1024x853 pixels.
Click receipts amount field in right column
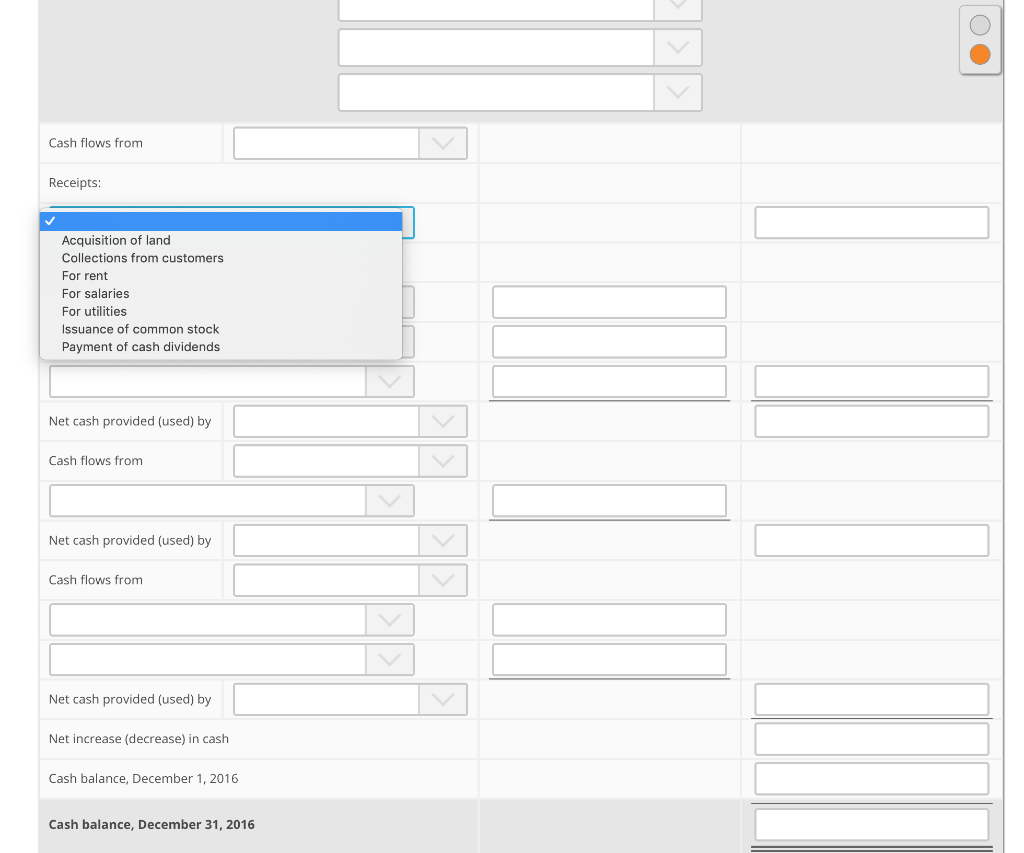point(871,223)
